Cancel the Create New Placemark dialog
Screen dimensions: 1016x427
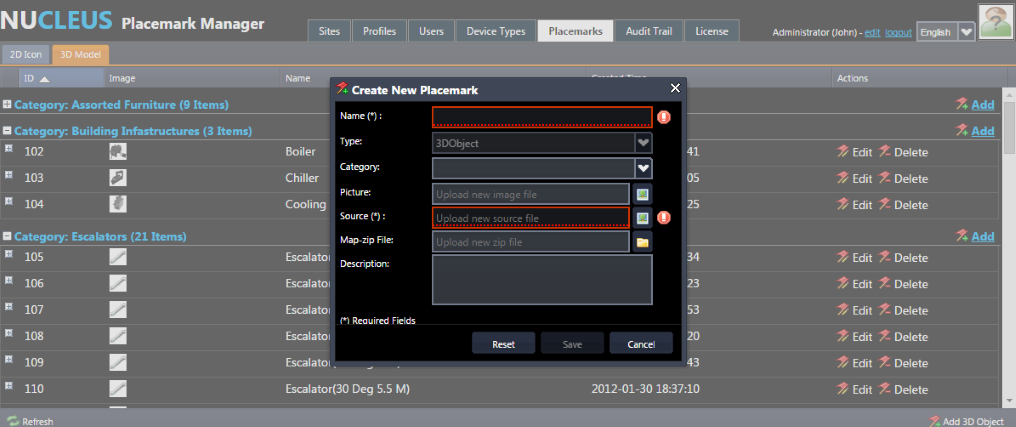(x=641, y=343)
